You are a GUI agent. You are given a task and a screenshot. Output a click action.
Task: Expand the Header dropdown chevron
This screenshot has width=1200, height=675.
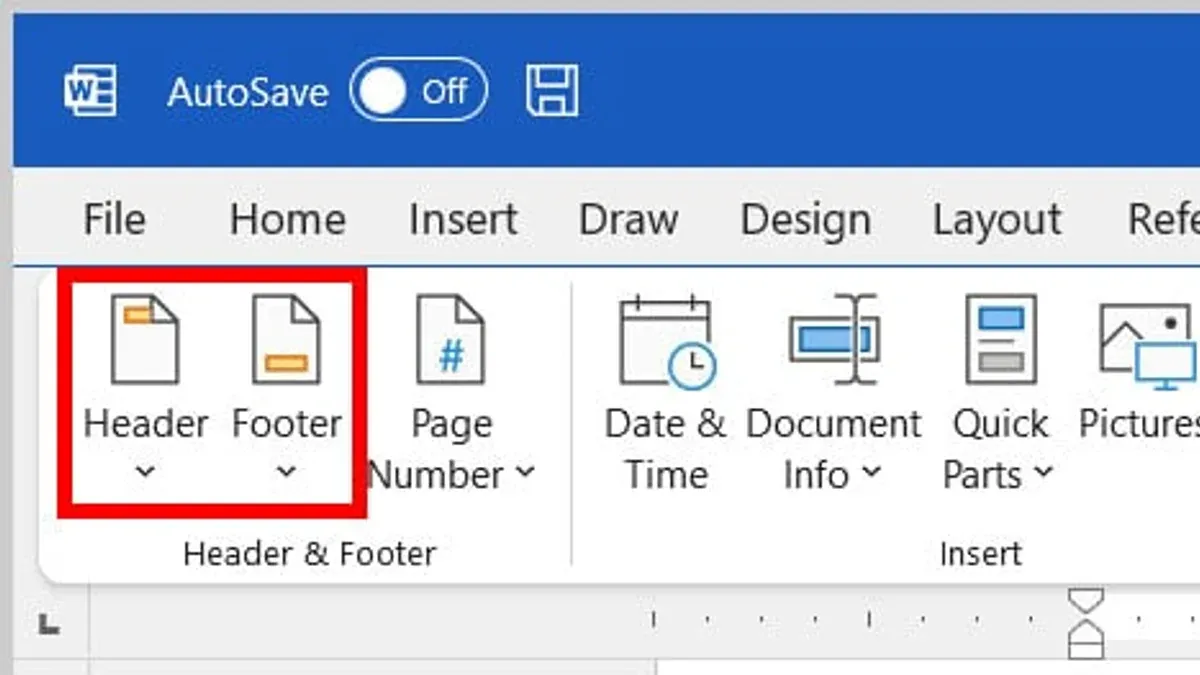145,471
